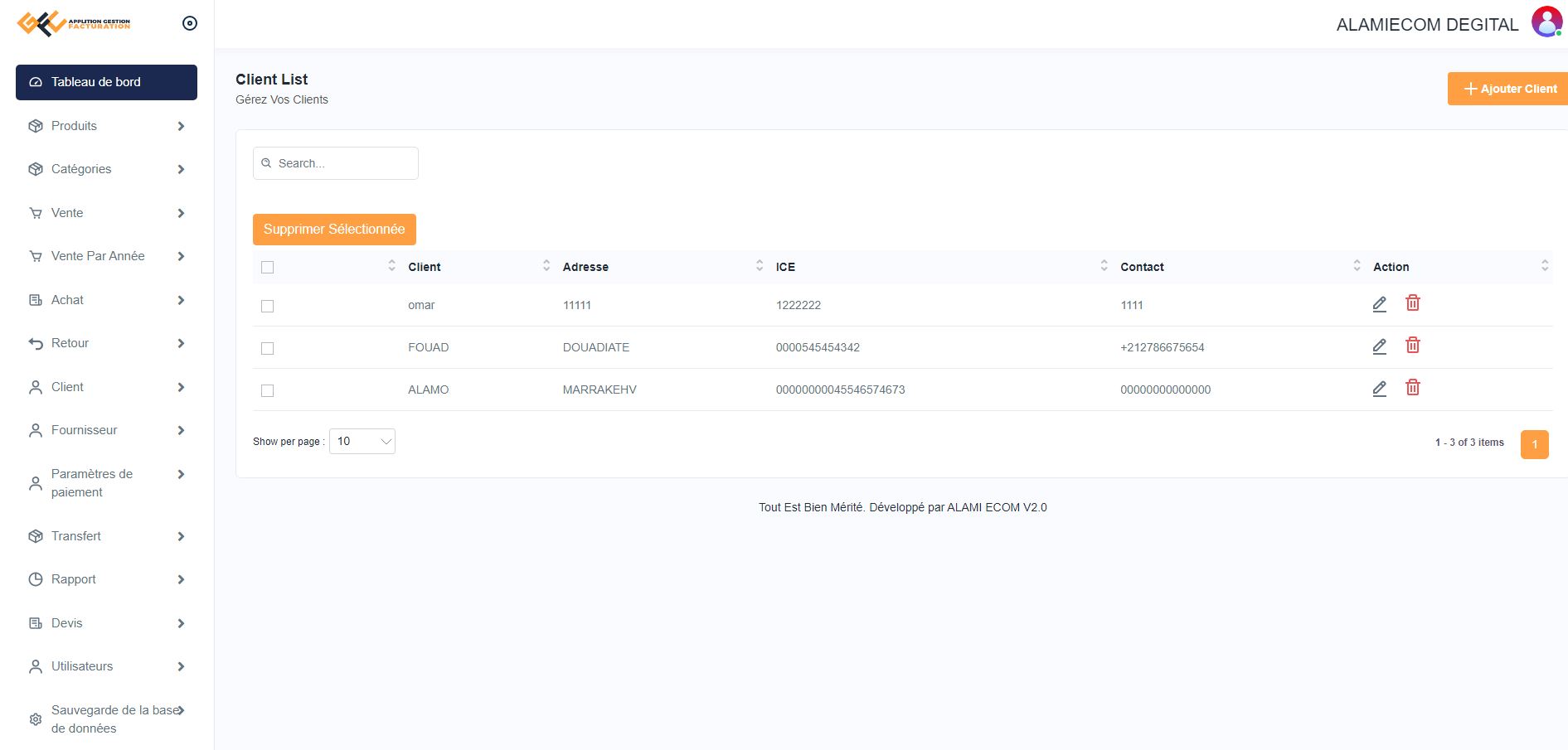Edit the ALAMO client row
The height and width of the screenshot is (750, 1568).
pyautogui.click(x=1379, y=389)
